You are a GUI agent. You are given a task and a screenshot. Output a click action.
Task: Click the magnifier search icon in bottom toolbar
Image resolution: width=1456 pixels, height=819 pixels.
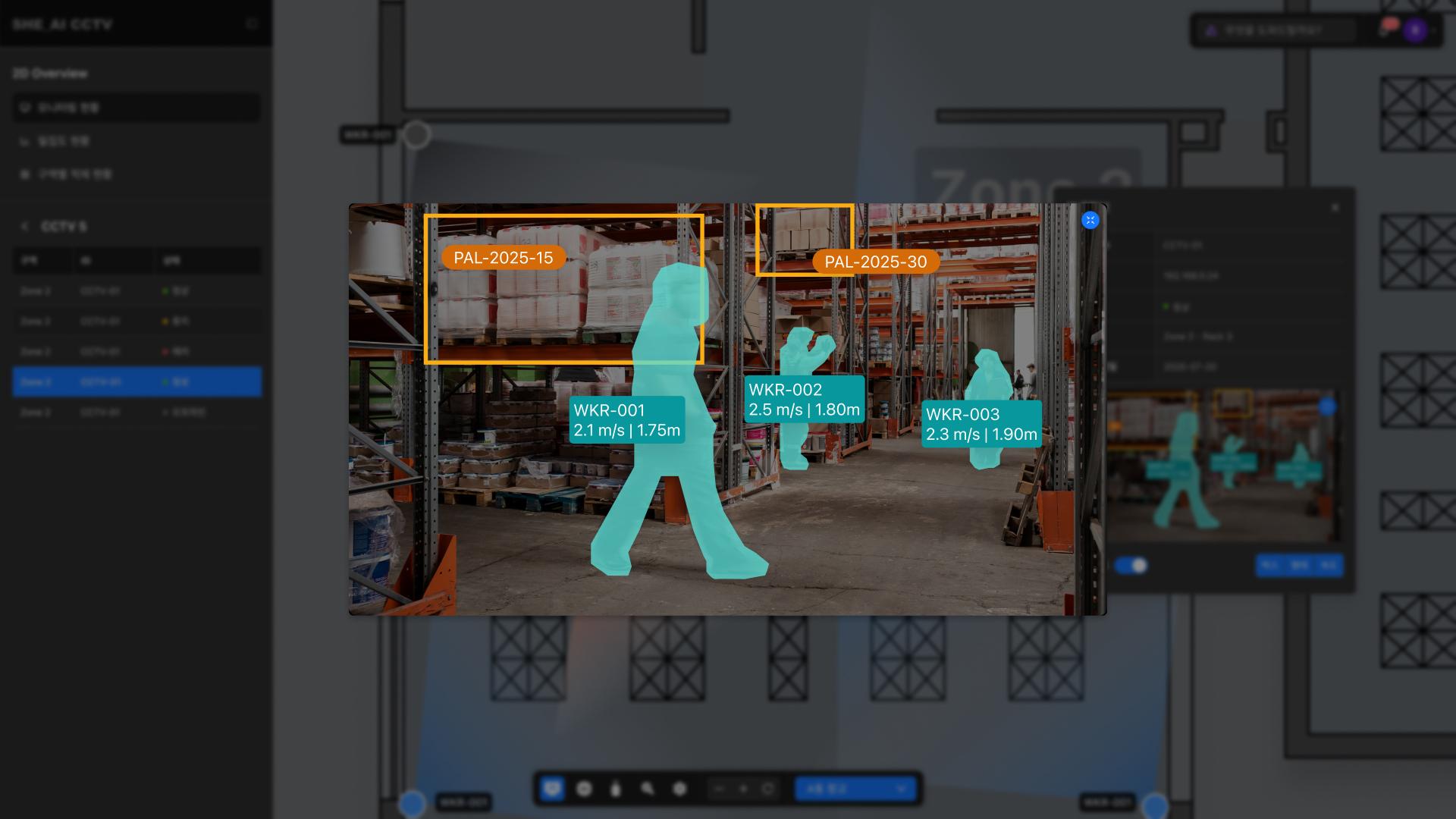[647, 789]
